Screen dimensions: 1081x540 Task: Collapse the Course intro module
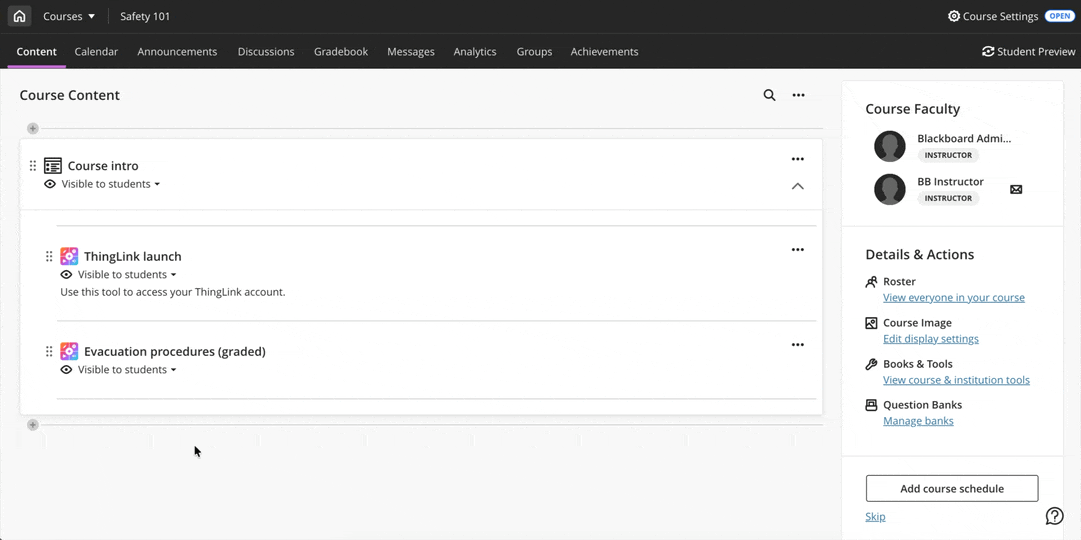pos(798,186)
